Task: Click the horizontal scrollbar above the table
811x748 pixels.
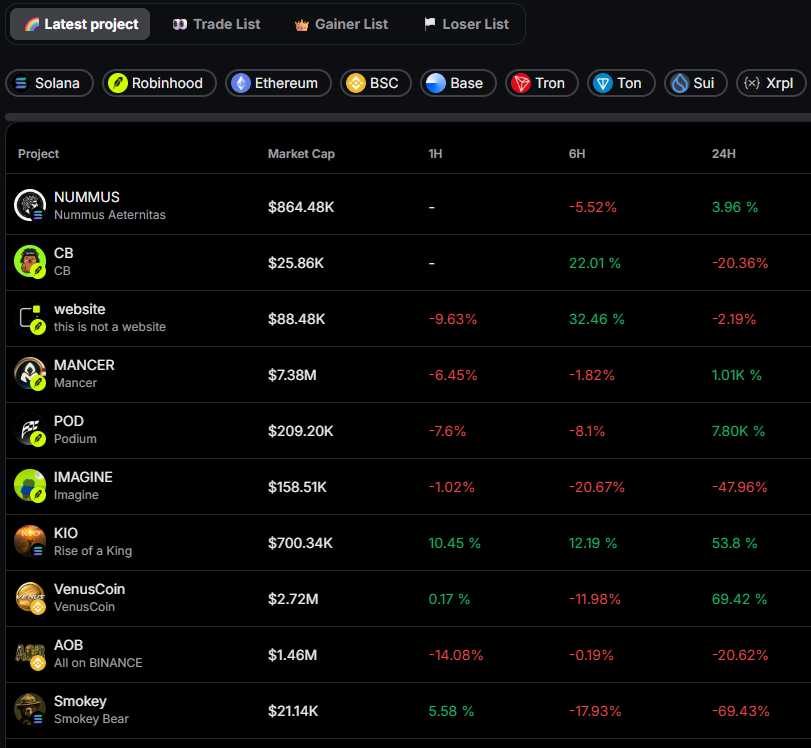Action: (x=408, y=117)
